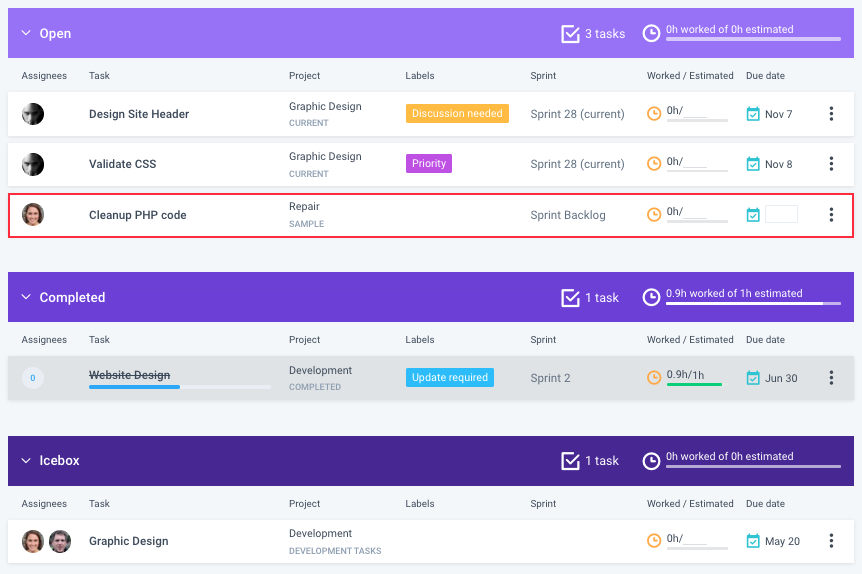Click the task checkbox icon in the Icebox header
This screenshot has height=574, width=862.
[x=570, y=461]
